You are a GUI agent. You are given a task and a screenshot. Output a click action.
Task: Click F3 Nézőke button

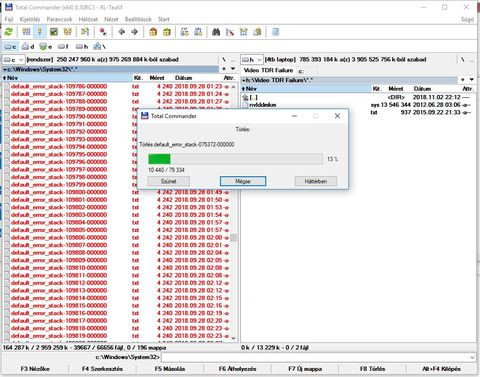pyautogui.click(x=35, y=369)
